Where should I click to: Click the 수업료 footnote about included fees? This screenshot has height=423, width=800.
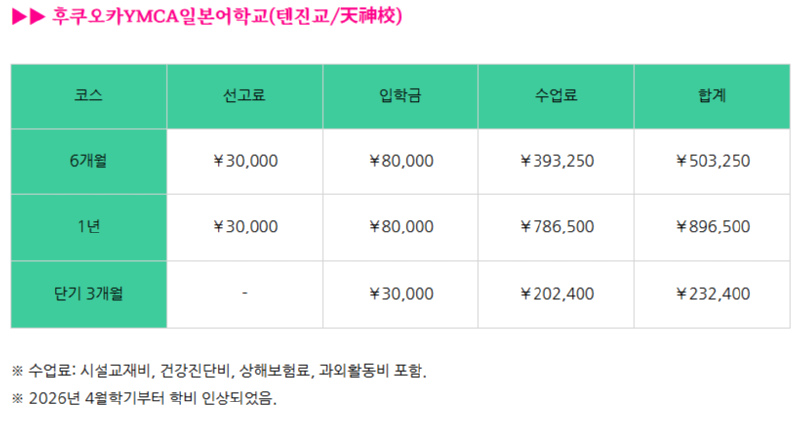coord(220,371)
